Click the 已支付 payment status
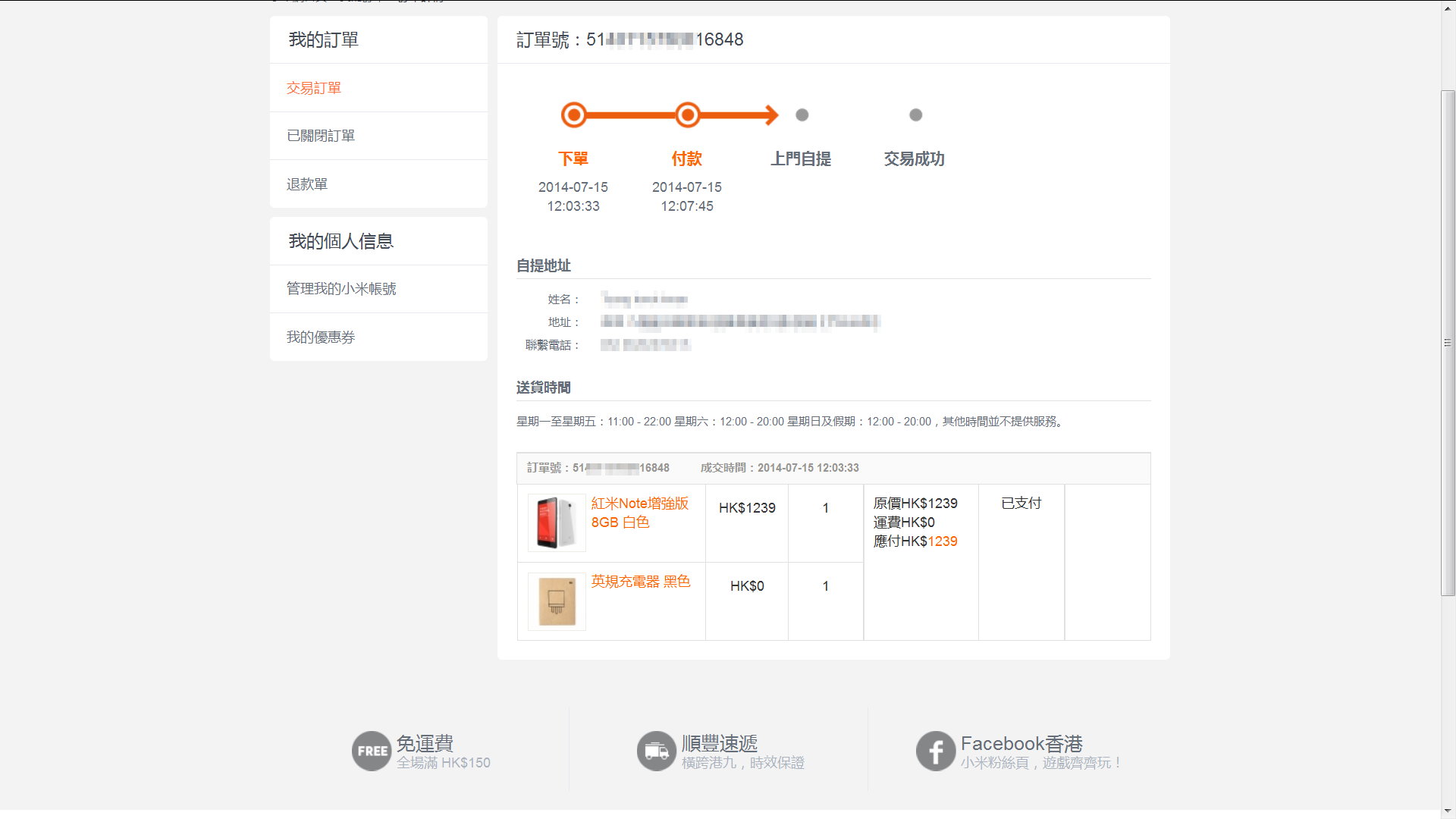The image size is (1456, 819). [x=1021, y=504]
